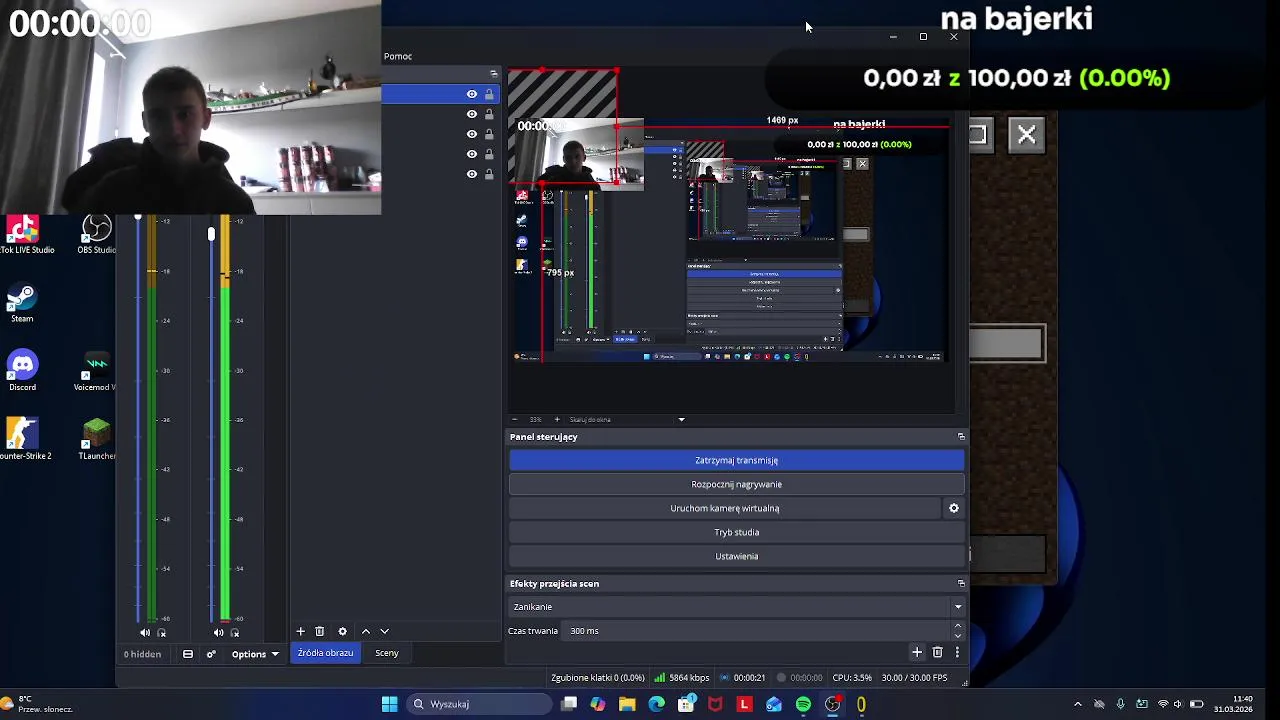This screenshot has height=720, width=1280.
Task: Open advanced audio properties gears icon
Action: (211, 654)
